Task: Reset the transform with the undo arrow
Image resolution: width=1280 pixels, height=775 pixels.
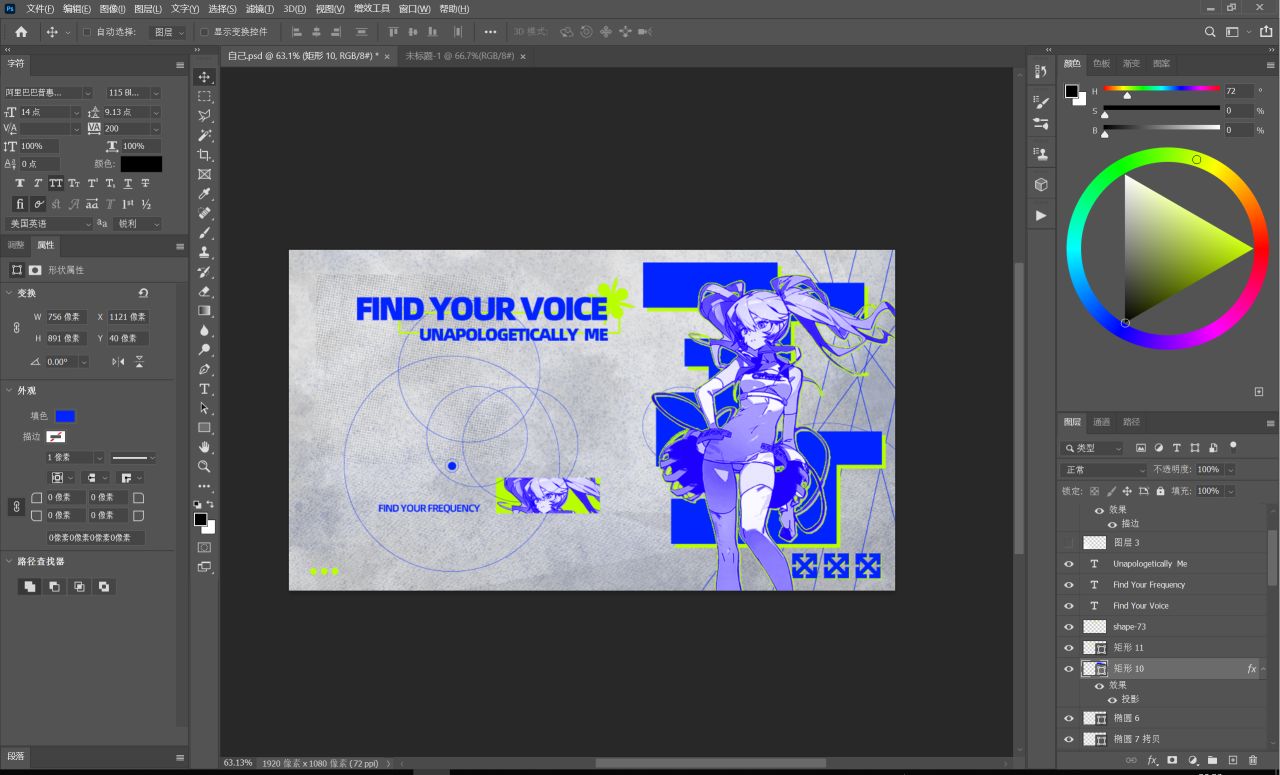Action: [x=143, y=293]
